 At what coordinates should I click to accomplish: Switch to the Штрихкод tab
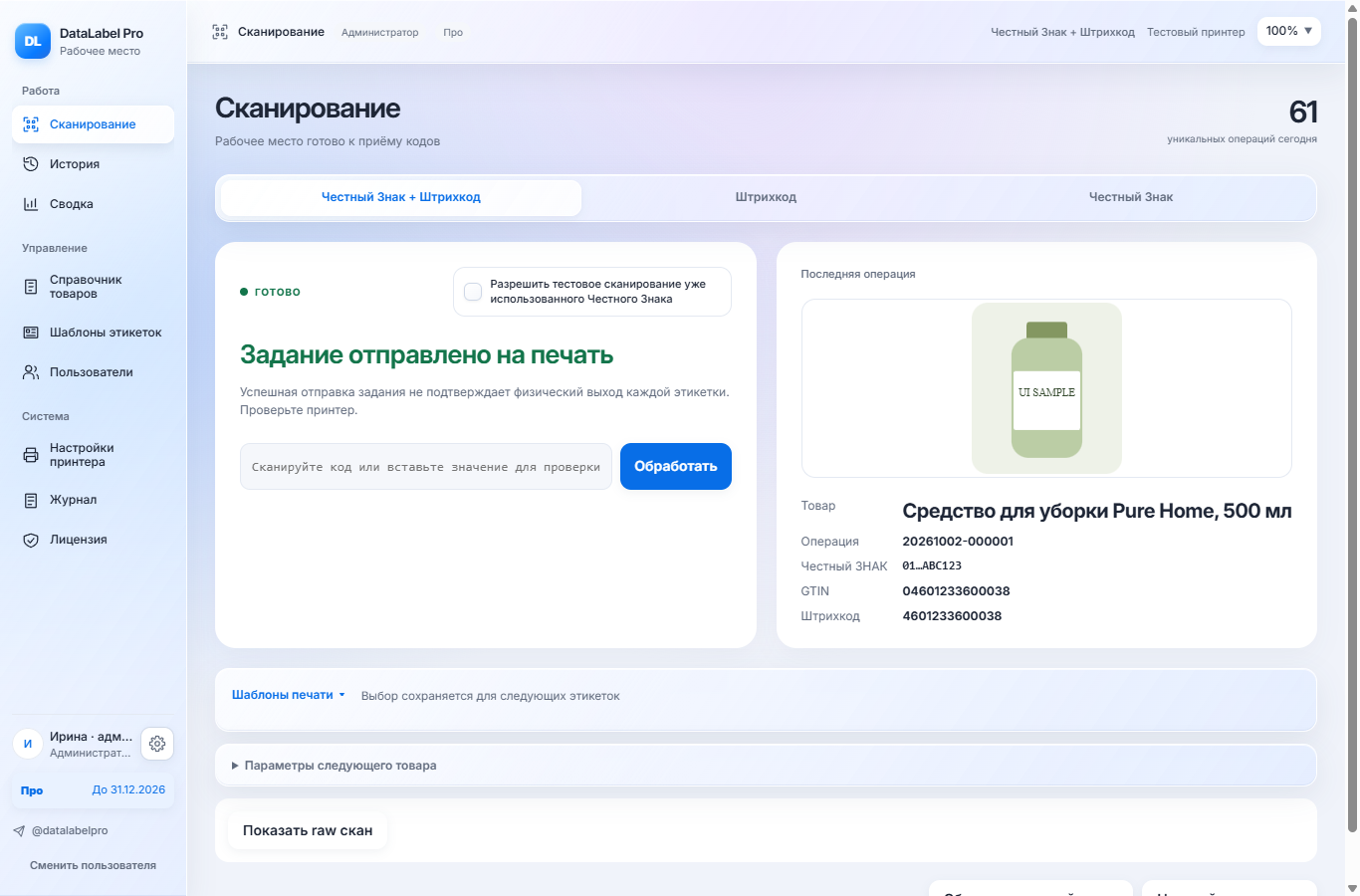tap(766, 197)
